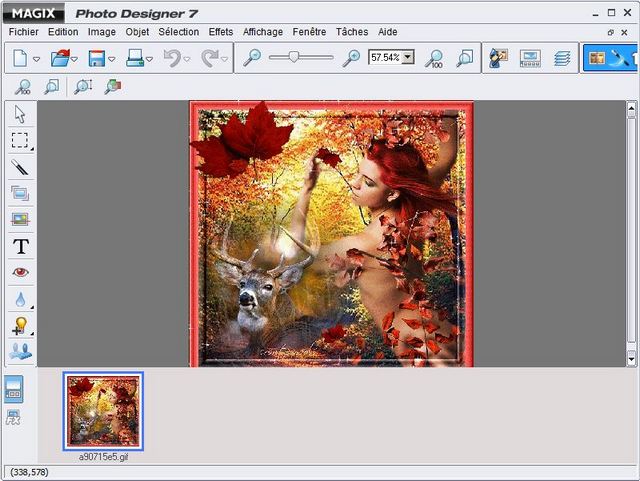This screenshot has height=481, width=640.
Task: Expand the Print dropdown arrow
Action: point(149,60)
